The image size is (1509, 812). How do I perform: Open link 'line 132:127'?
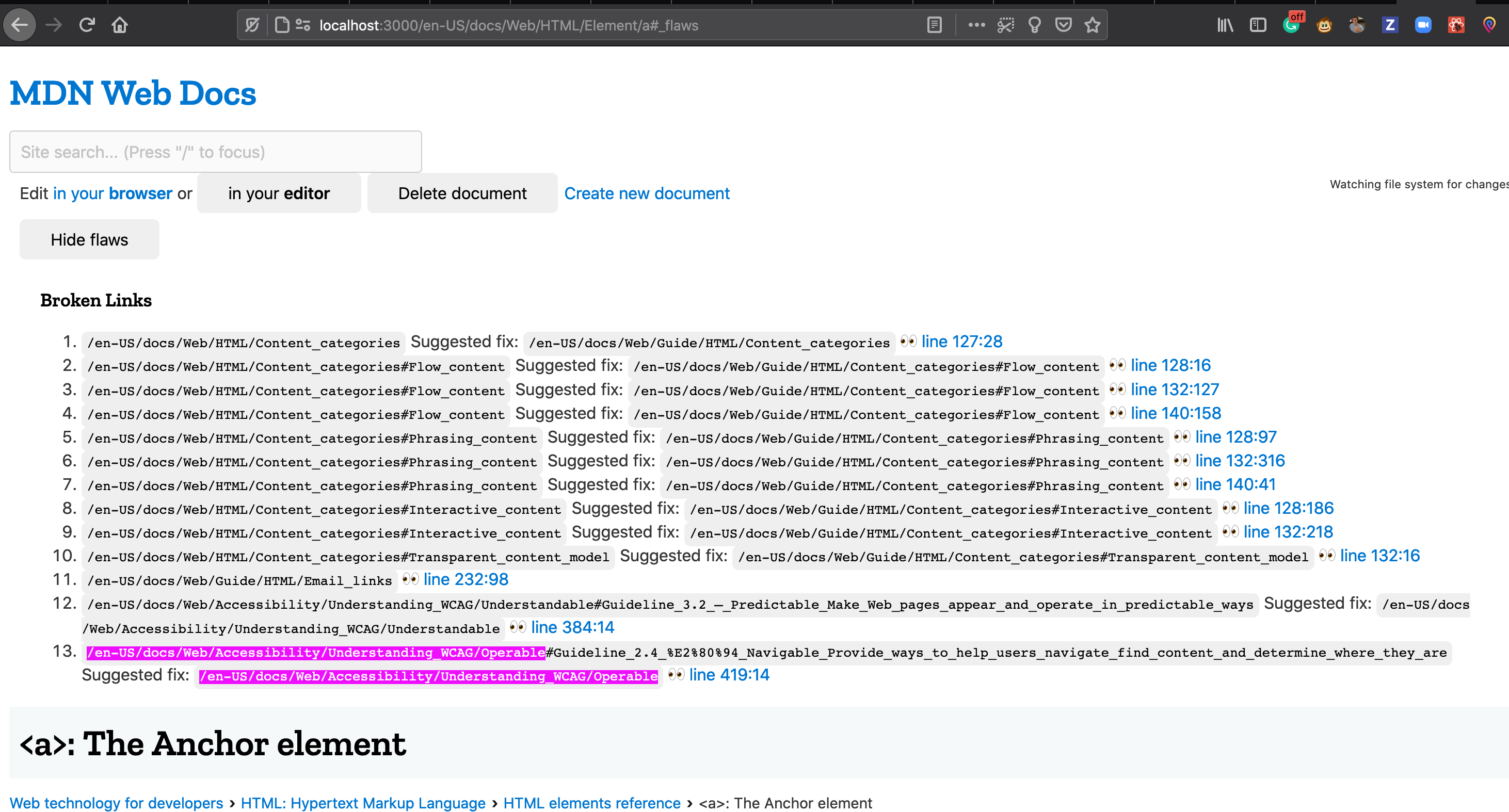pyautogui.click(x=1175, y=389)
